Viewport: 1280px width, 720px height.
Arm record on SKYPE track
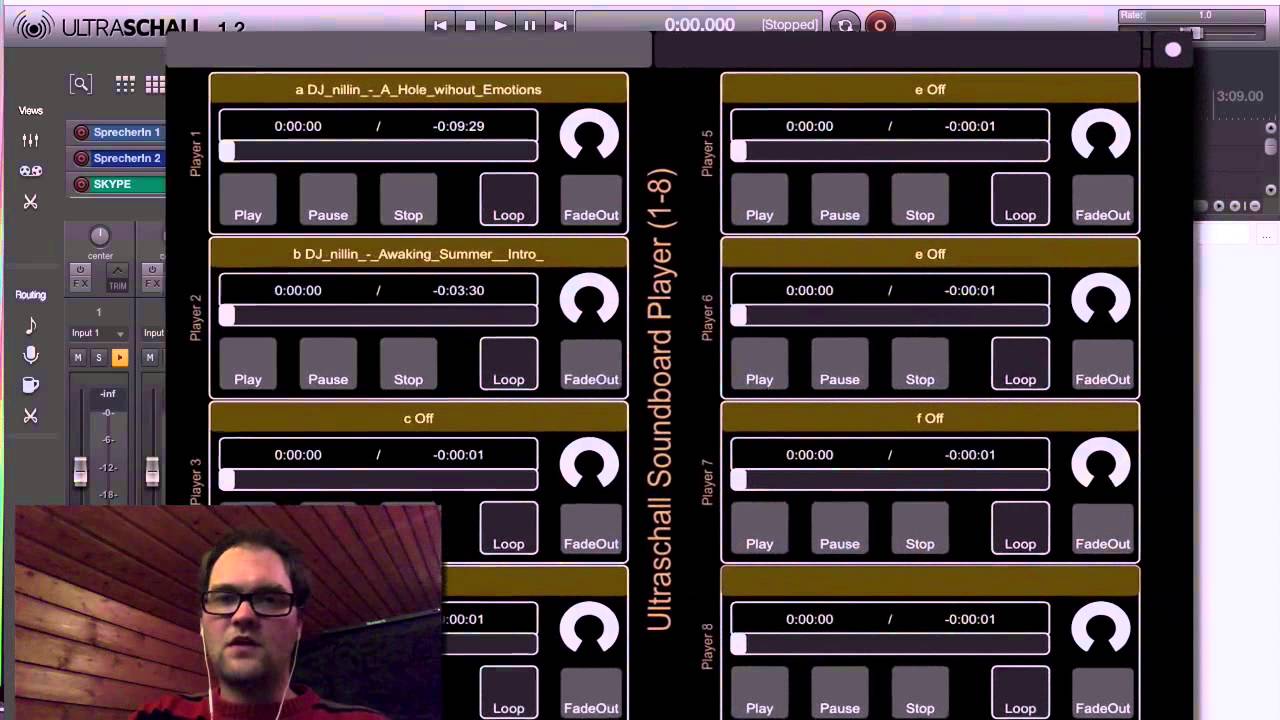pos(81,184)
